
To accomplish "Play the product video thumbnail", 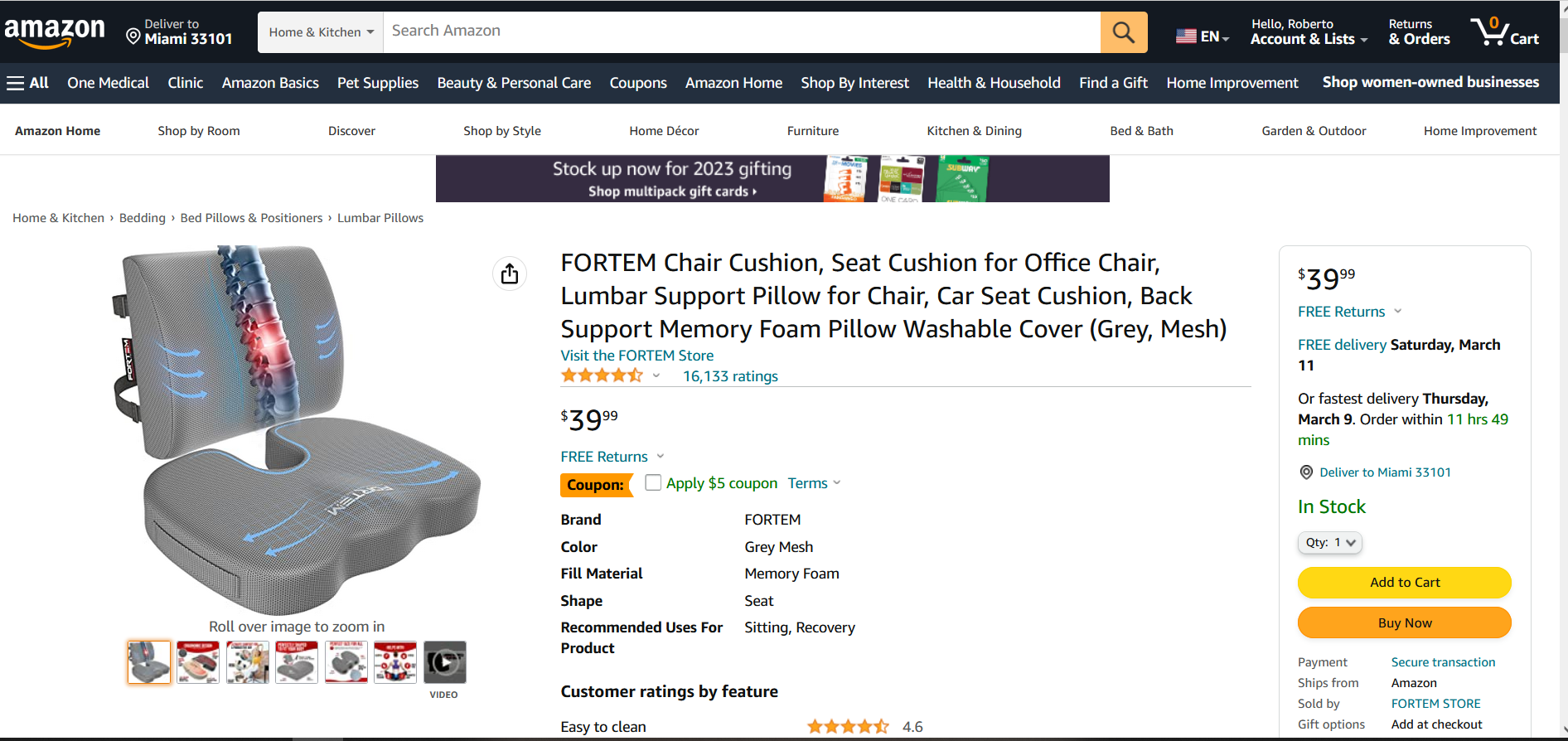I will pyautogui.click(x=445, y=662).
